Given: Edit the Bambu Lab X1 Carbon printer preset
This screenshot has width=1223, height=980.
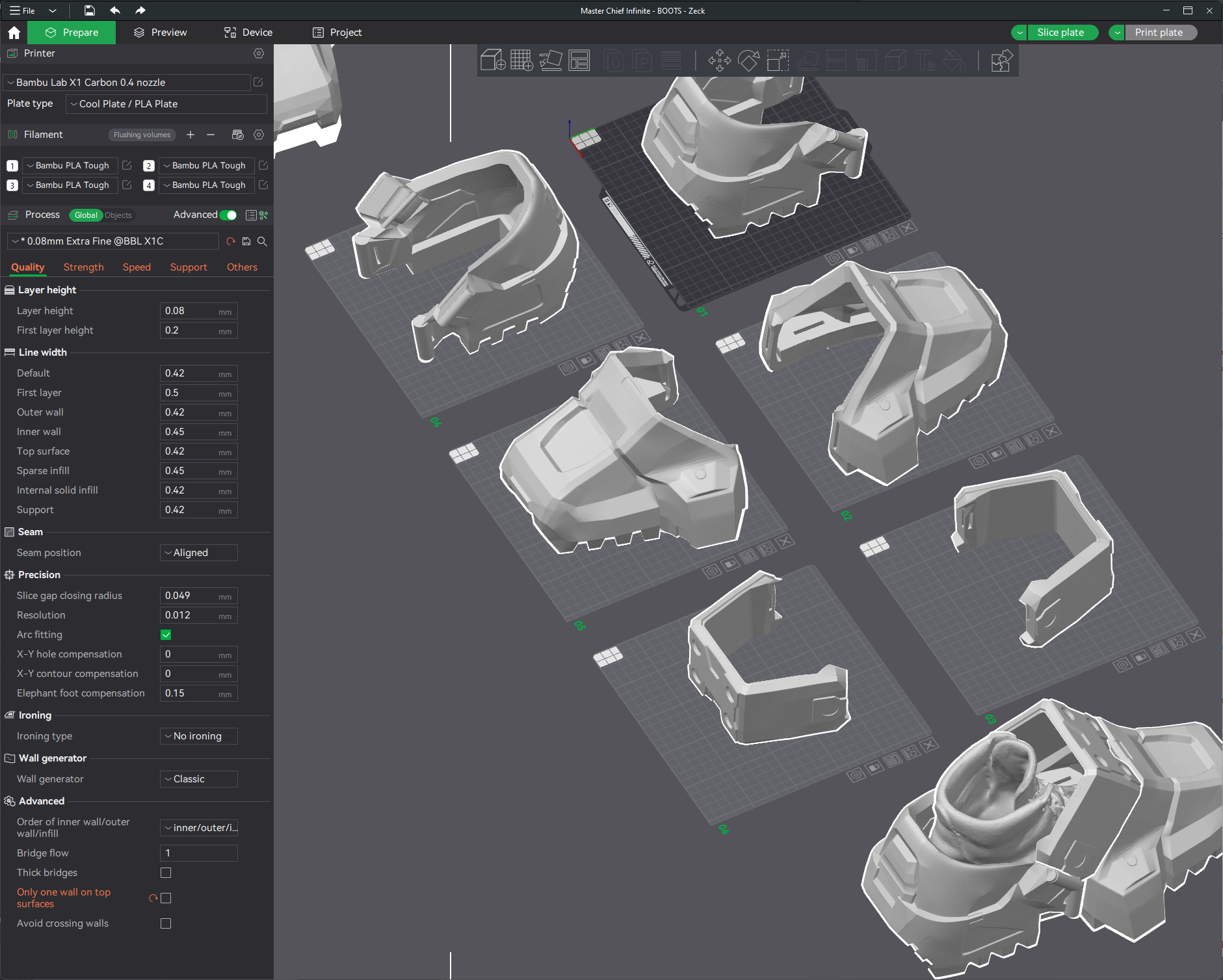Looking at the screenshot, I should click(x=258, y=82).
